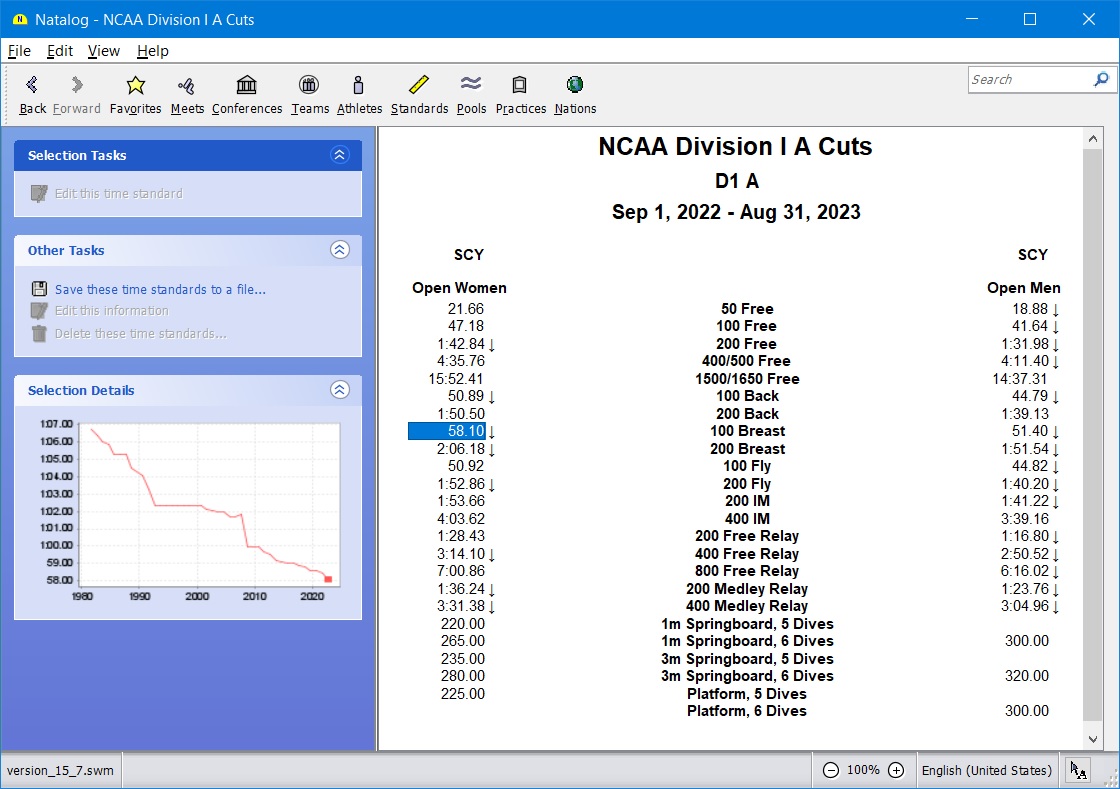Collapse the Selection Tasks panel

[x=340, y=155]
